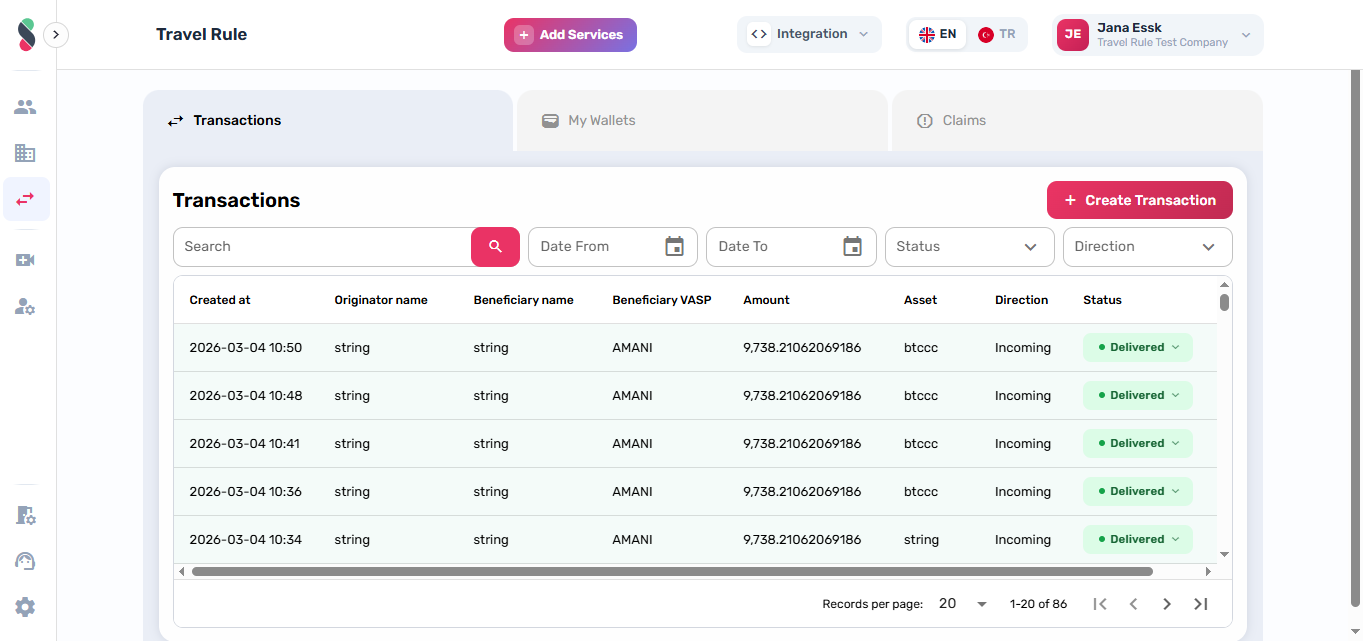This screenshot has width=1363, height=641.
Task: Click the red search magnifier button
Action: click(x=495, y=247)
